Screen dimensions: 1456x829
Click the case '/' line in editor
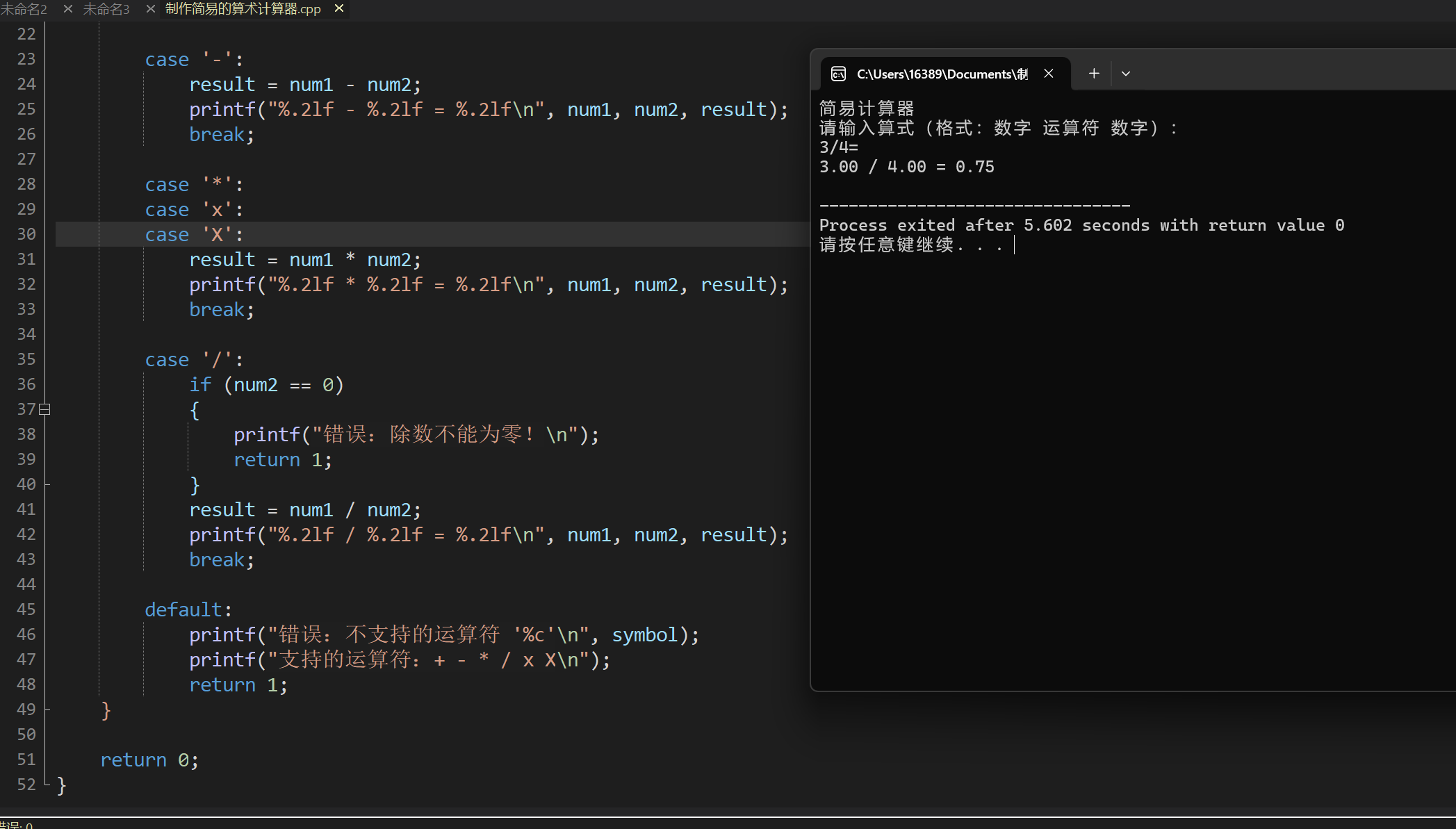(194, 360)
